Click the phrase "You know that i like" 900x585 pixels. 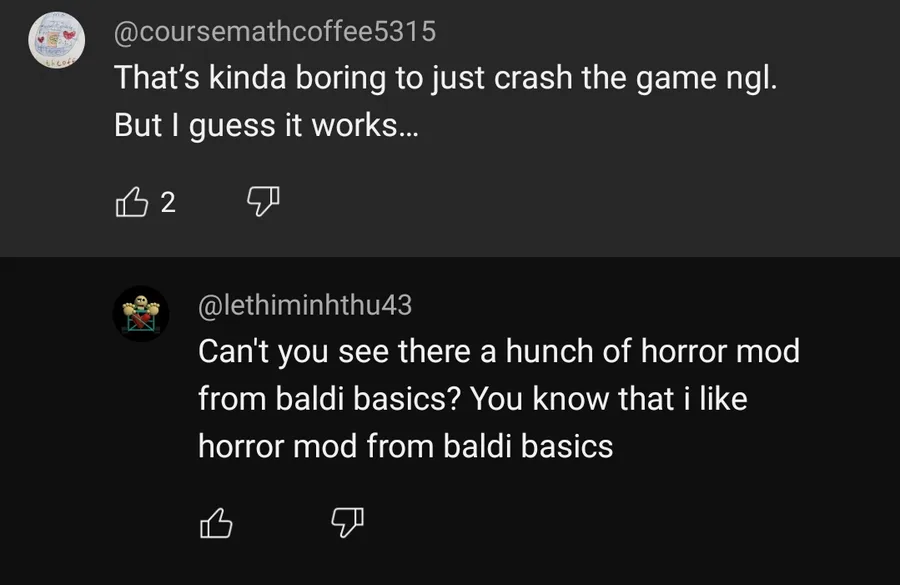click(x=608, y=399)
